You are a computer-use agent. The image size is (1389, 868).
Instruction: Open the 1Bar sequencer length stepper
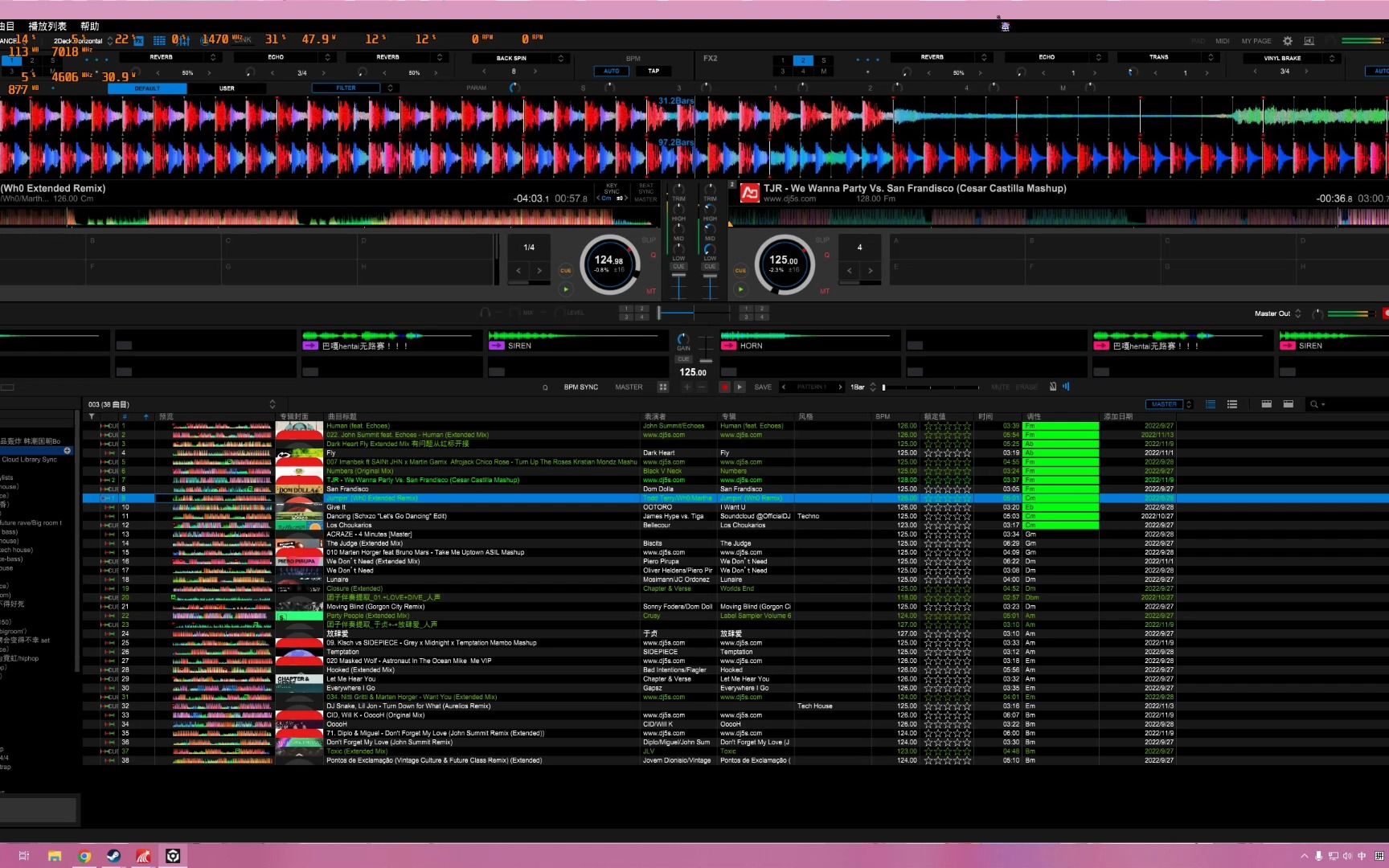(x=873, y=387)
